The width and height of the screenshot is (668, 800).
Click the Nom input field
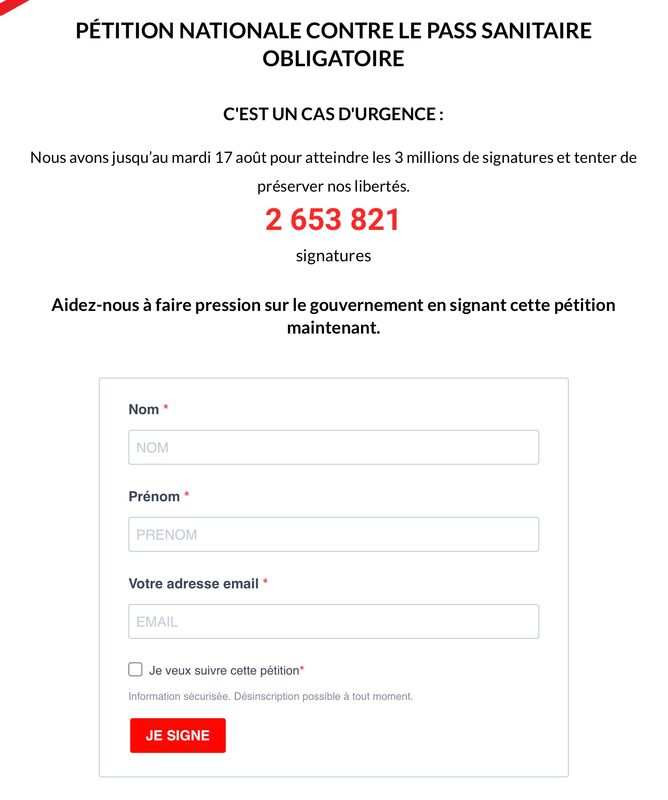[x=333, y=447]
